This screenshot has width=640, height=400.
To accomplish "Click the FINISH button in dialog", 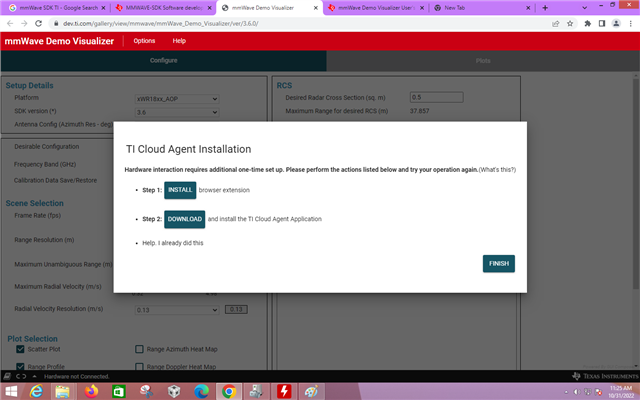I will [x=499, y=264].
